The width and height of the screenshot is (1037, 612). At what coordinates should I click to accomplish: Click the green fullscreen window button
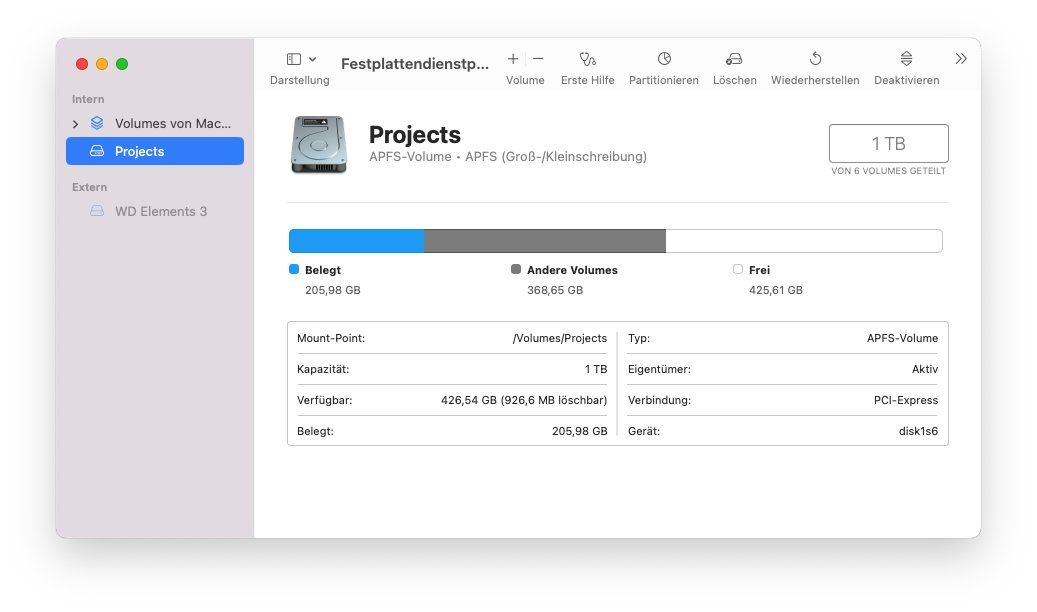click(x=122, y=64)
